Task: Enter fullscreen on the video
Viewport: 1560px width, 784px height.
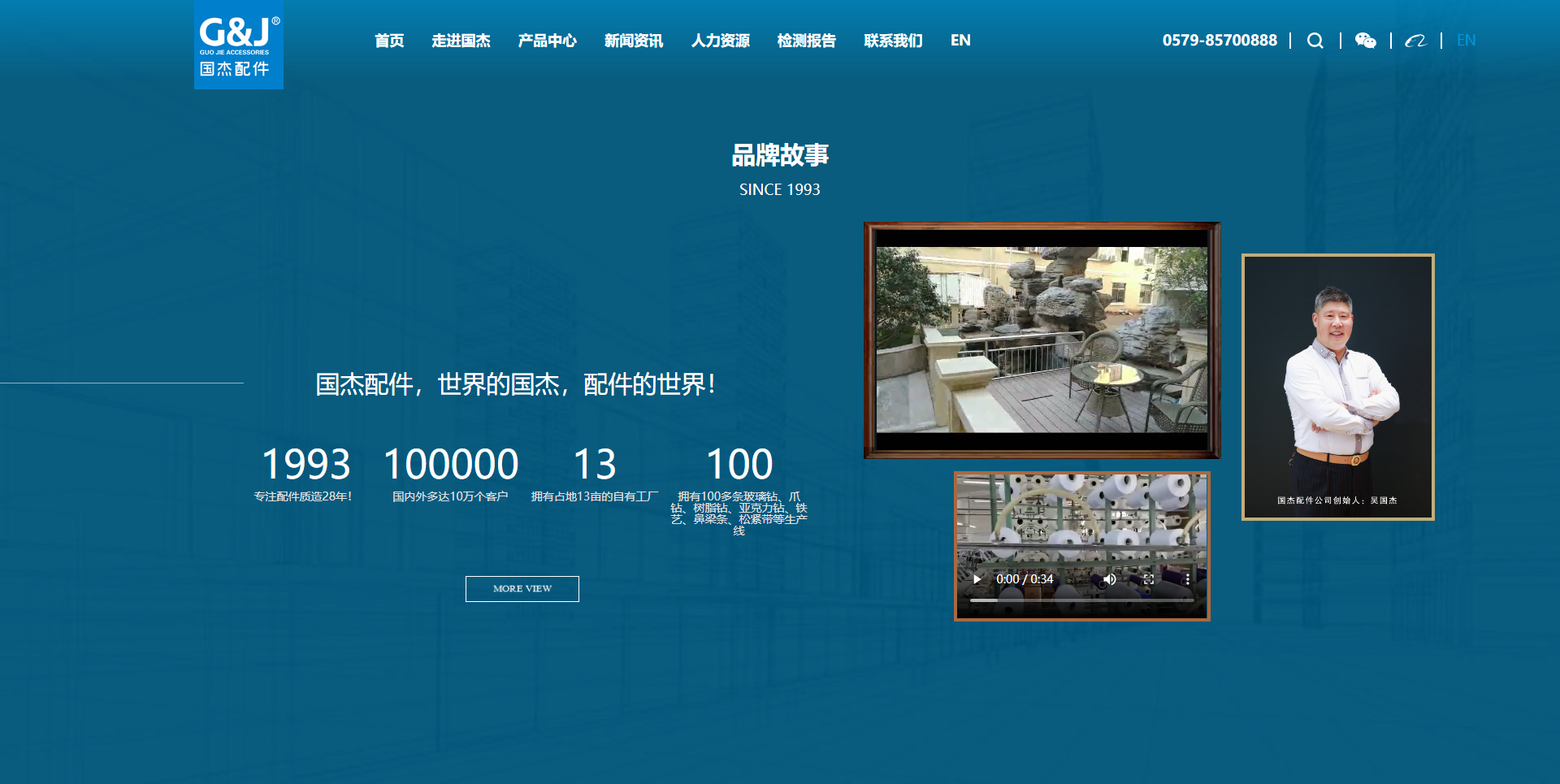Action: pos(1148,579)
